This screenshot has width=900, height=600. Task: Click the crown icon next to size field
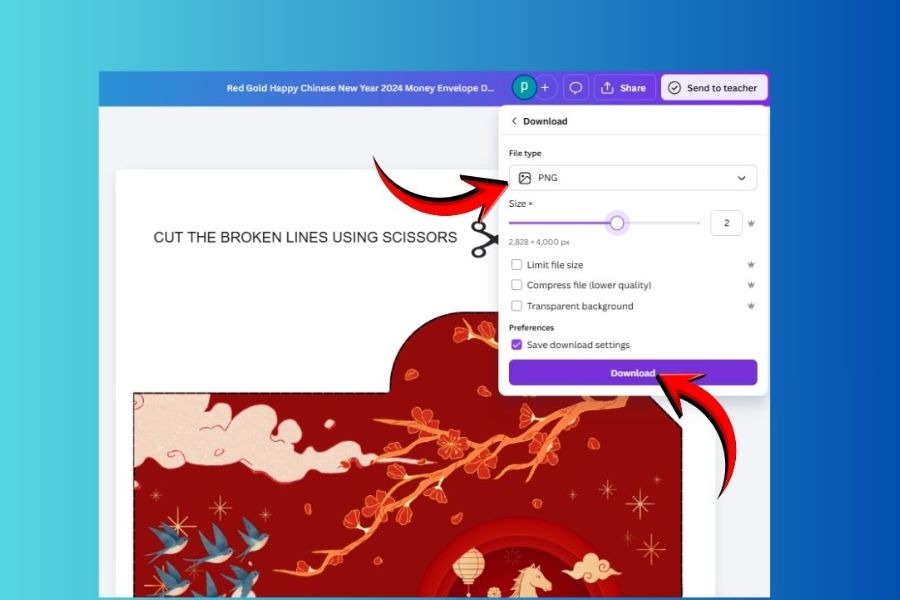pos(750,223)
